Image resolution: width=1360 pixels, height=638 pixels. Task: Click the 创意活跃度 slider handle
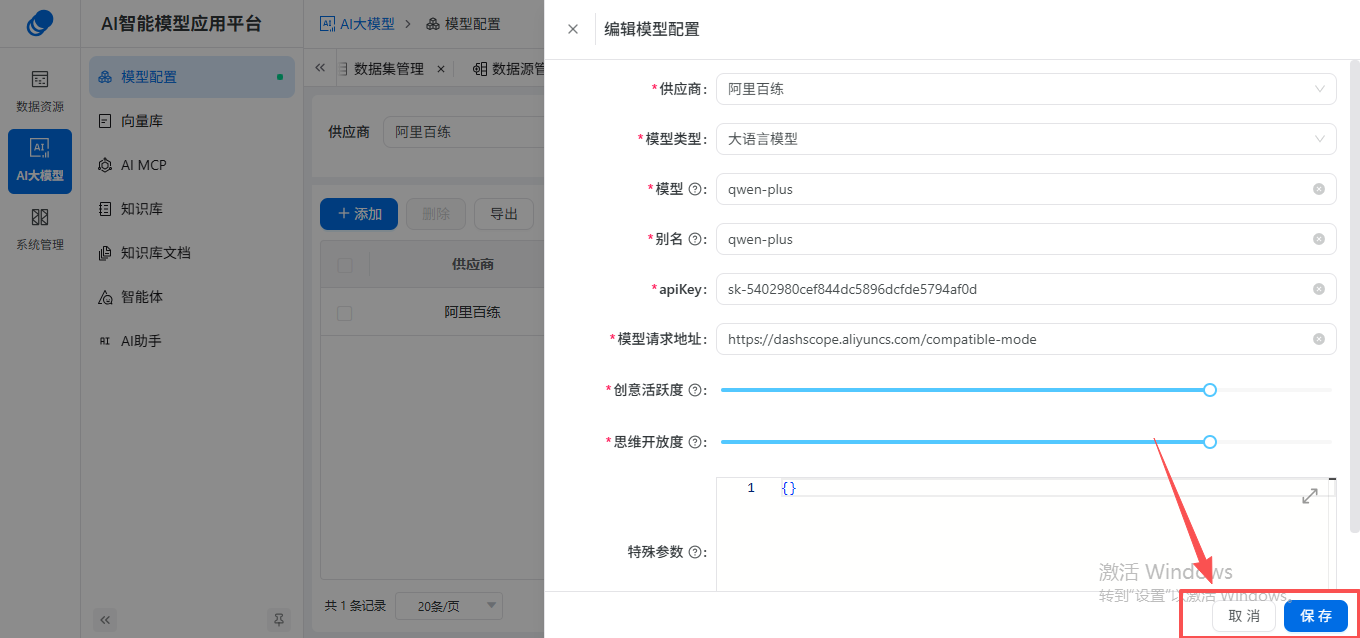point(1210,390)
